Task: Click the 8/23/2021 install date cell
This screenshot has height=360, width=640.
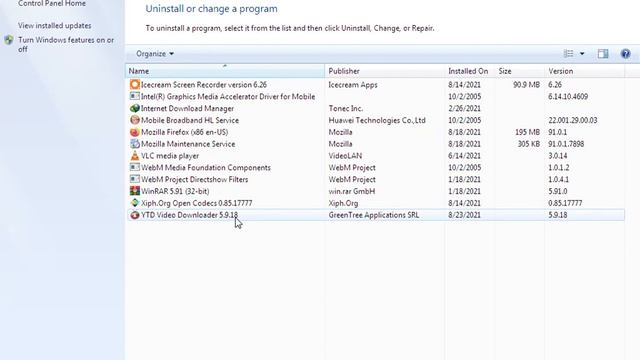Action: coord(464,215)
